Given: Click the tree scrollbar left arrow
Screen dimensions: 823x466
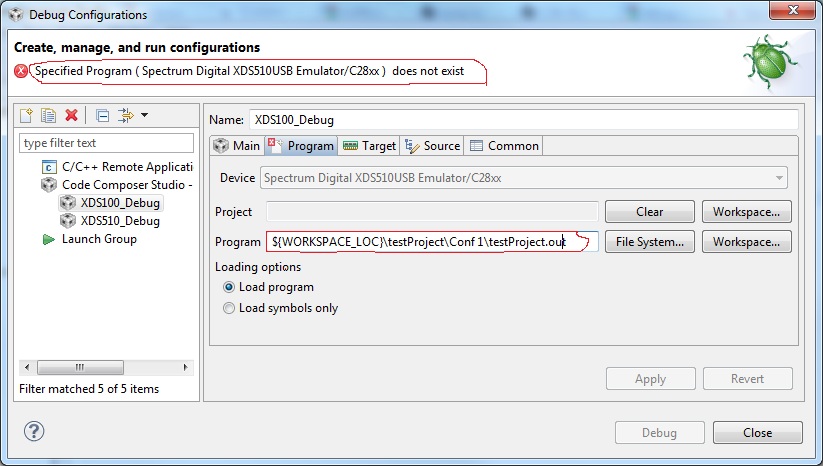Looking at the screenshot, I should pos(27,367).
